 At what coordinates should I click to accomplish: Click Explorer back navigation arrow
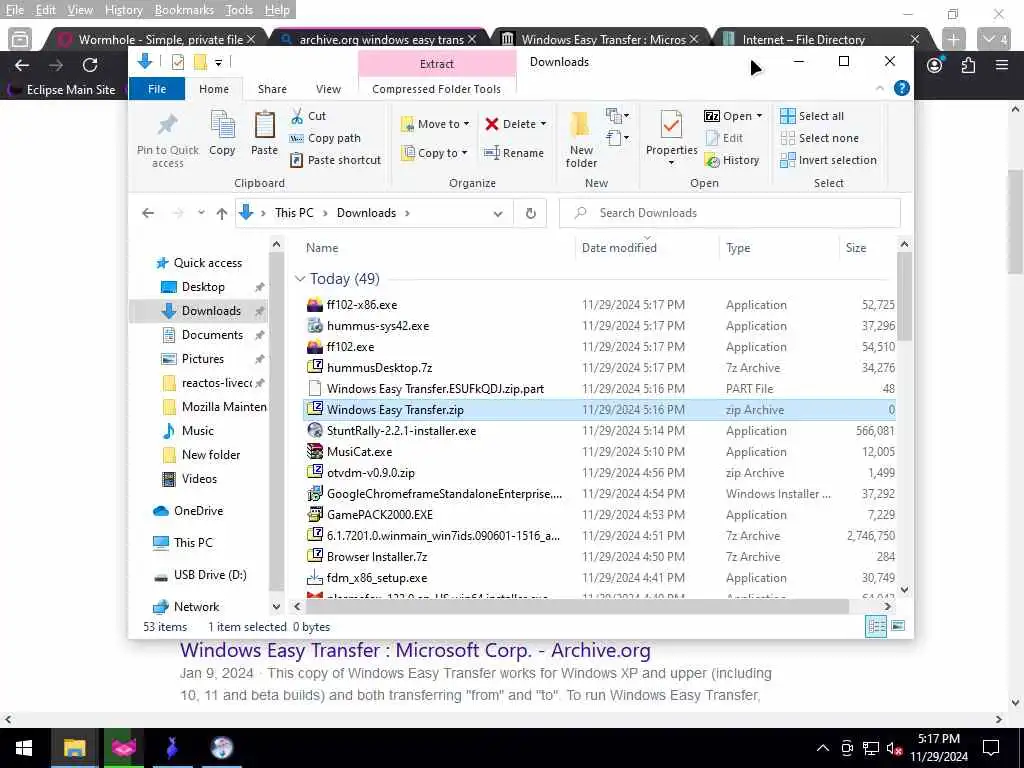(148, 213)
